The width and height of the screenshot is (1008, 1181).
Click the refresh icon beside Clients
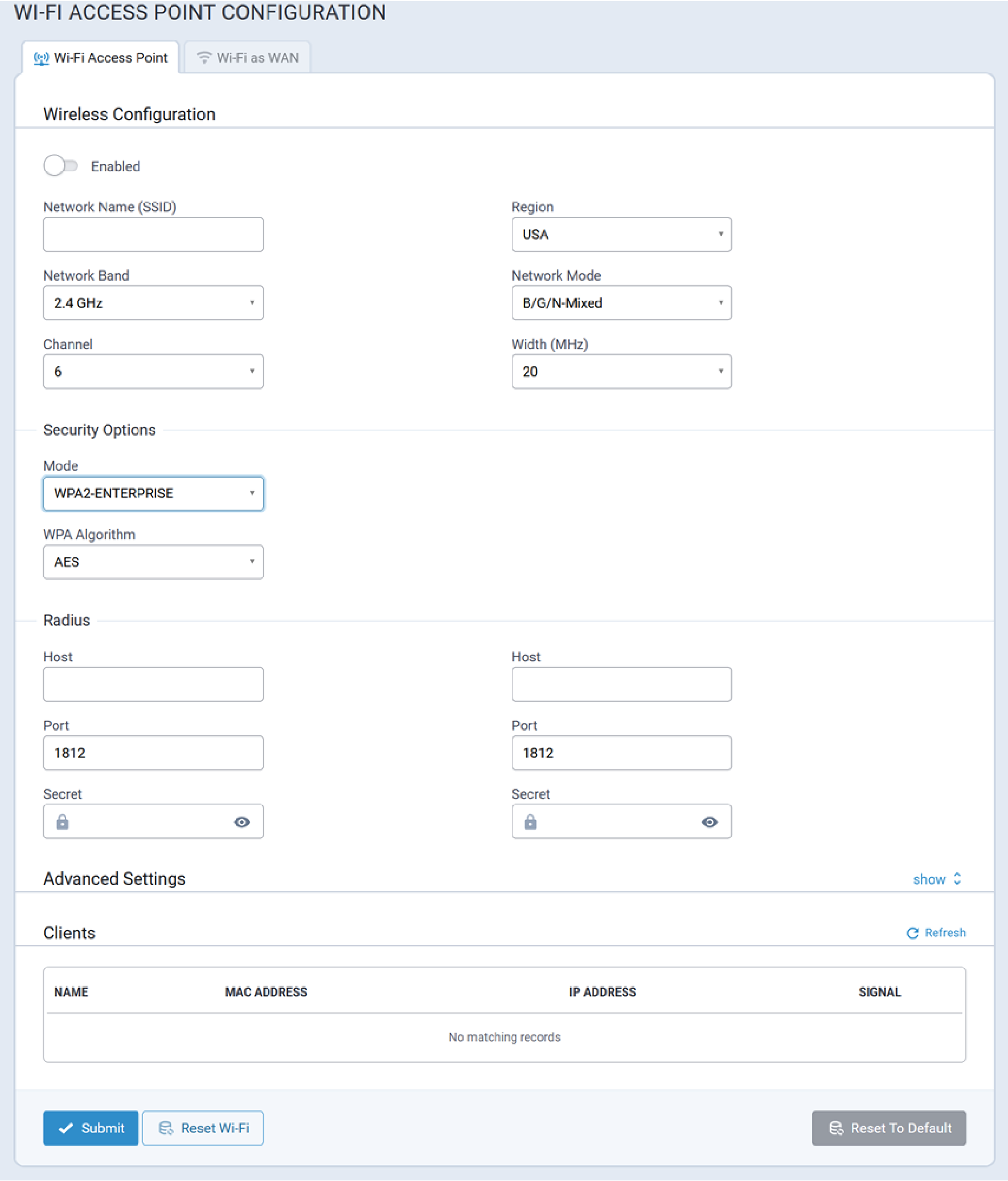(x=912, y=933)
